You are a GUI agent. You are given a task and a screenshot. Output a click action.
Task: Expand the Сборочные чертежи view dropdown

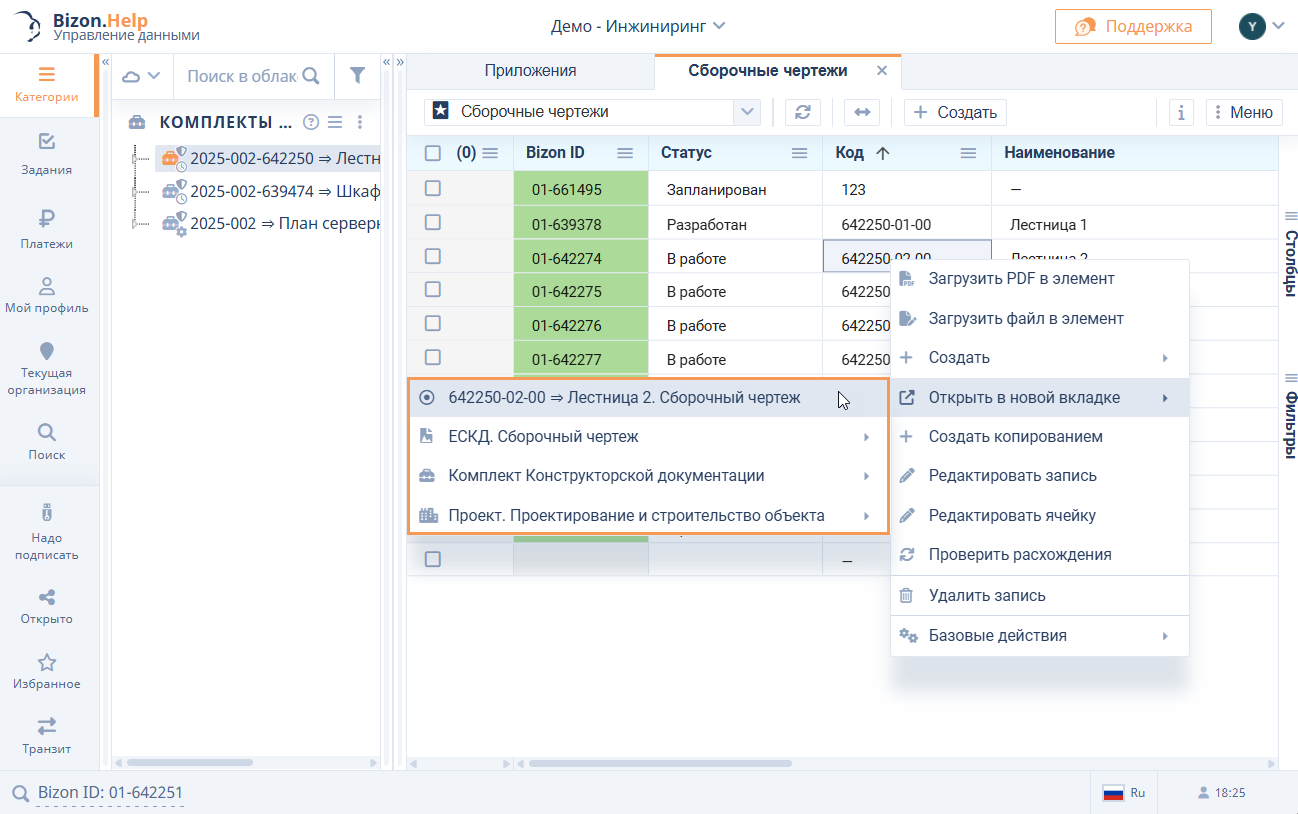[x=747, y=112]
